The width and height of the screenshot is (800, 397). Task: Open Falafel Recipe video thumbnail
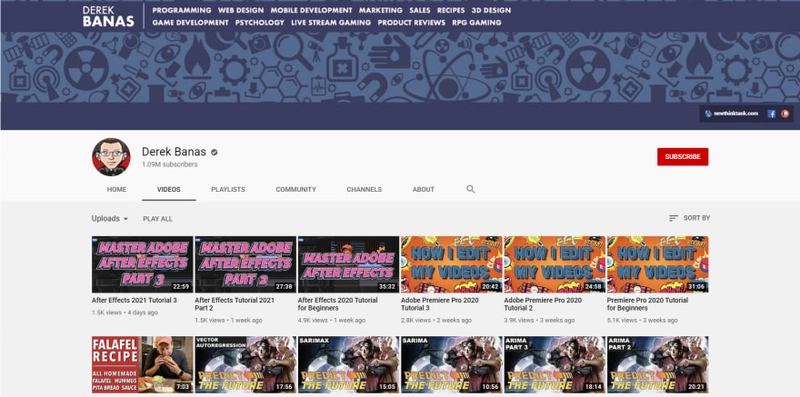click(142, 364)
